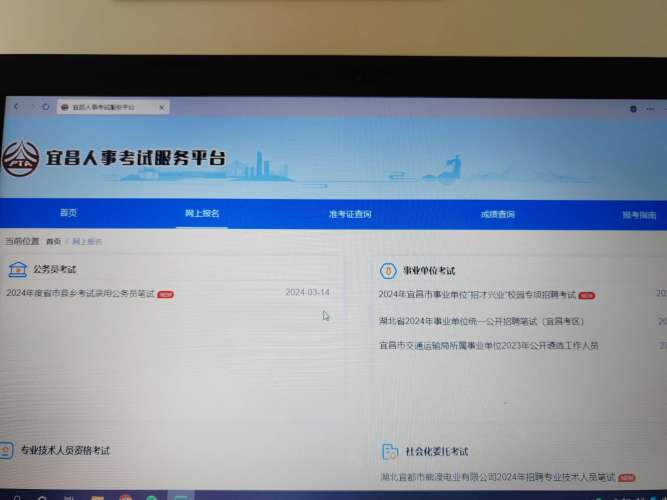The image size is (667, 500).
Task: Open 成绩查询 in the navigation bar
Action: tap(497, 215)
